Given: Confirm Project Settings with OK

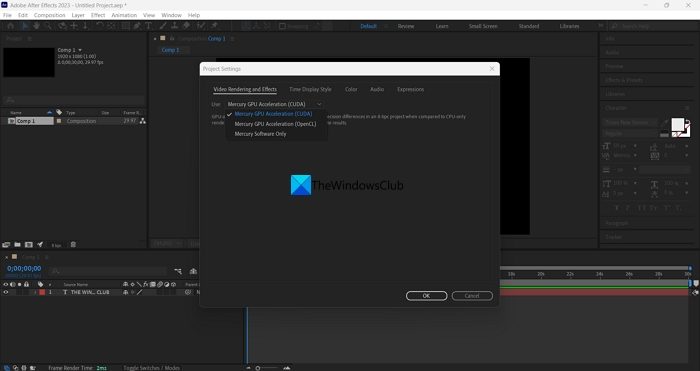Looking at the screenshot, I should [426, 296].
